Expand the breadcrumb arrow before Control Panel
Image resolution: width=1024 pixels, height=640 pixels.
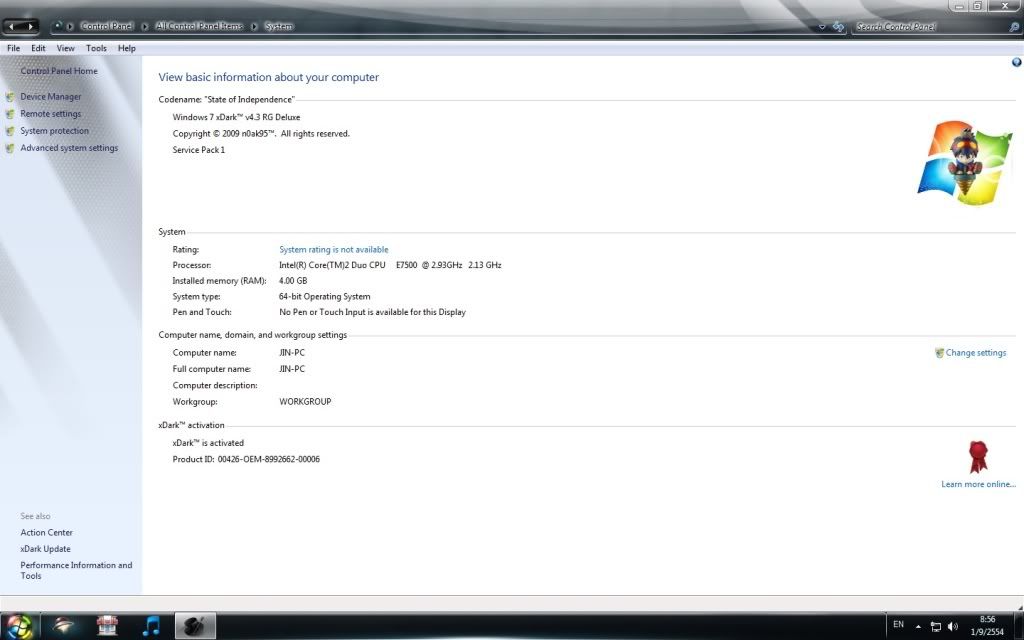[x=70, y=27]
